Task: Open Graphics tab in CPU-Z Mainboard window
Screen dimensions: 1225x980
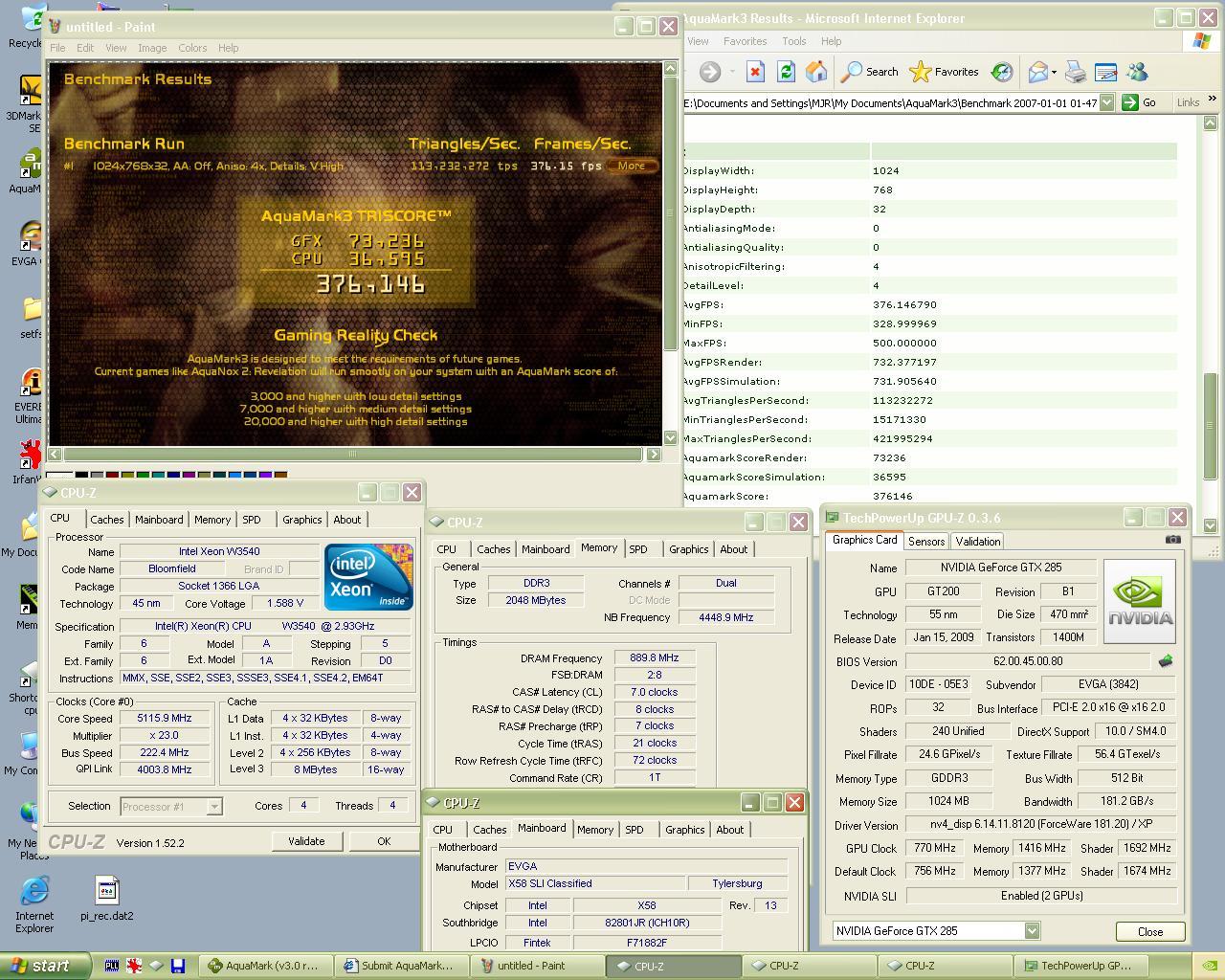Action: [684, 830]
